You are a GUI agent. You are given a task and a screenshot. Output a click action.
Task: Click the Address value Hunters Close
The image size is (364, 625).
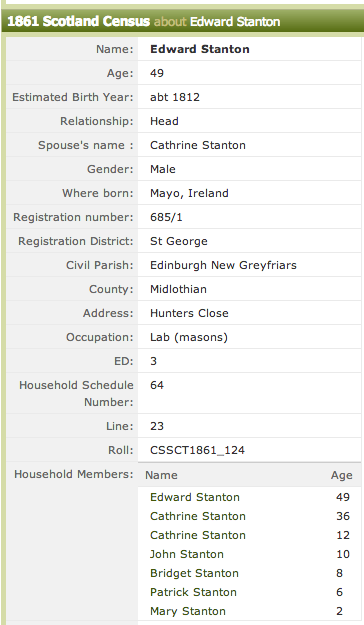point(189,313)
